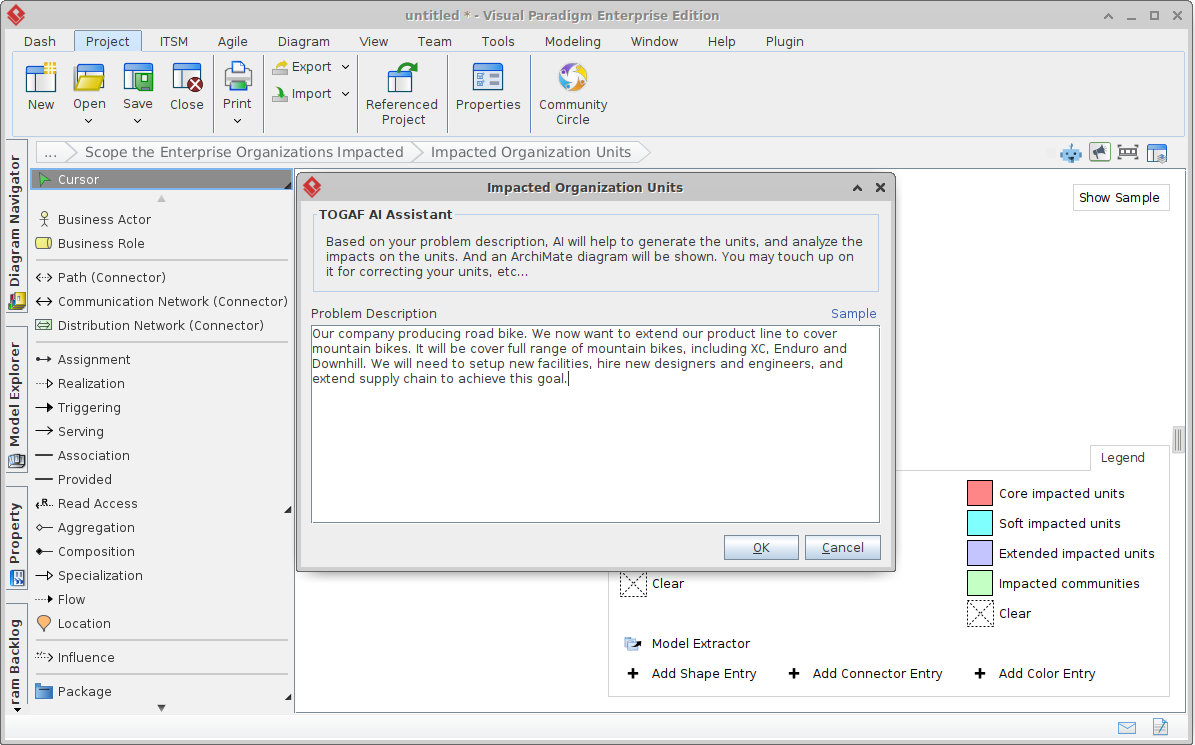Click the Model Extractor icon
This screenshot has width=1195, height=745.
(x=632, y=643)
